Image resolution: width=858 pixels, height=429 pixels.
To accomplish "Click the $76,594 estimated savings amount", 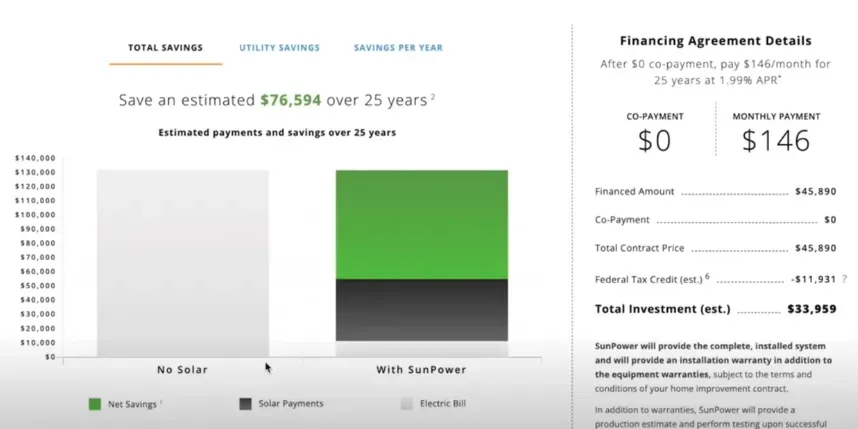I will (x=291, y=100).
